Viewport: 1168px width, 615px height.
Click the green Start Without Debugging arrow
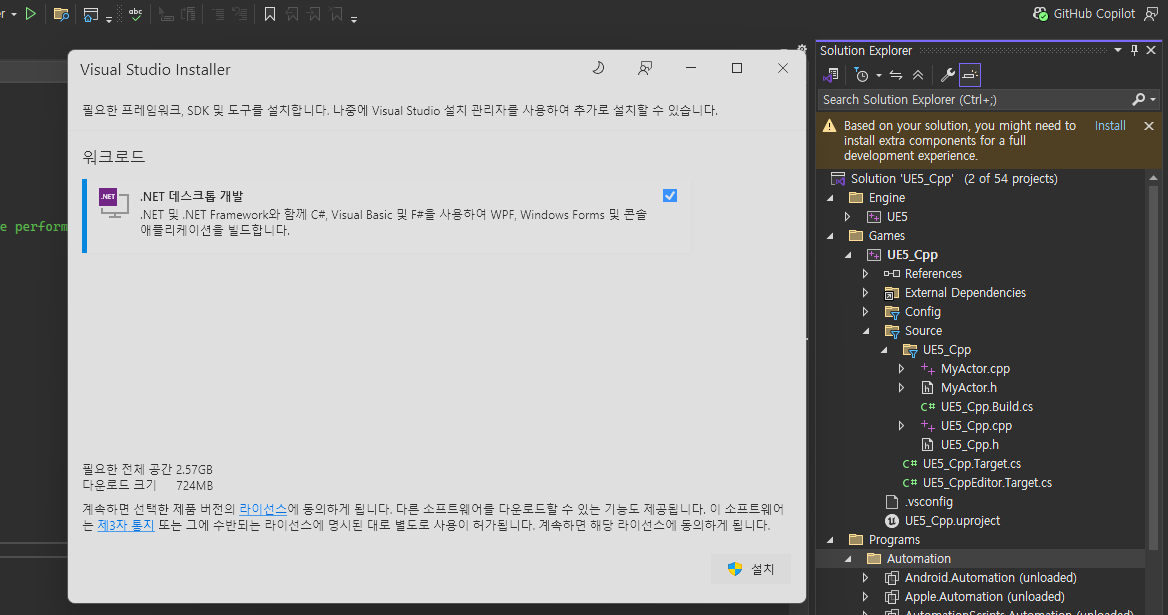[31, 14]
